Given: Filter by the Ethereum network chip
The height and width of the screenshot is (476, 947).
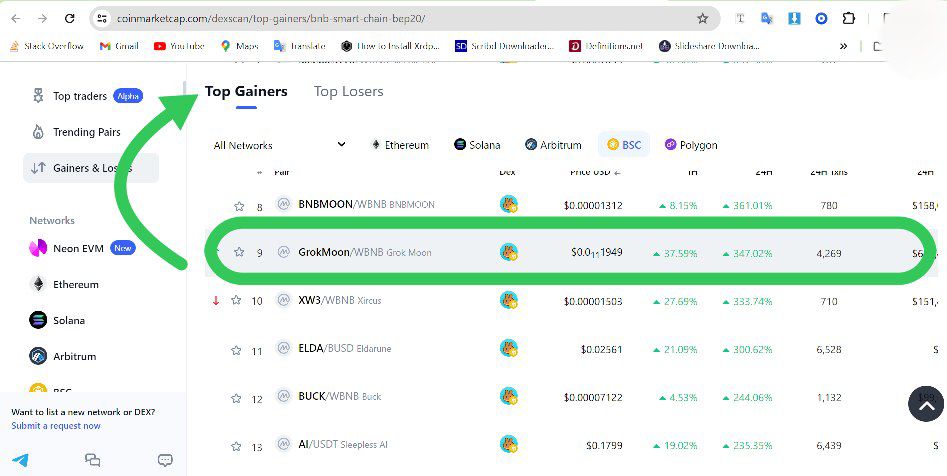Looking at the screenshot, I should coord(400,145).
